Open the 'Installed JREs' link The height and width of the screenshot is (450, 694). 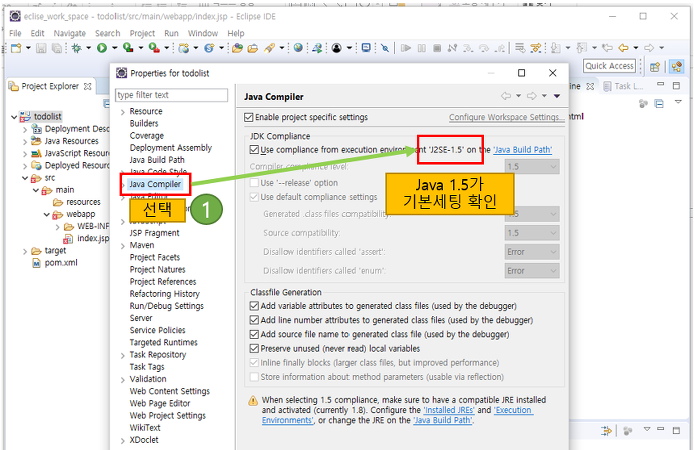point(449,410)
